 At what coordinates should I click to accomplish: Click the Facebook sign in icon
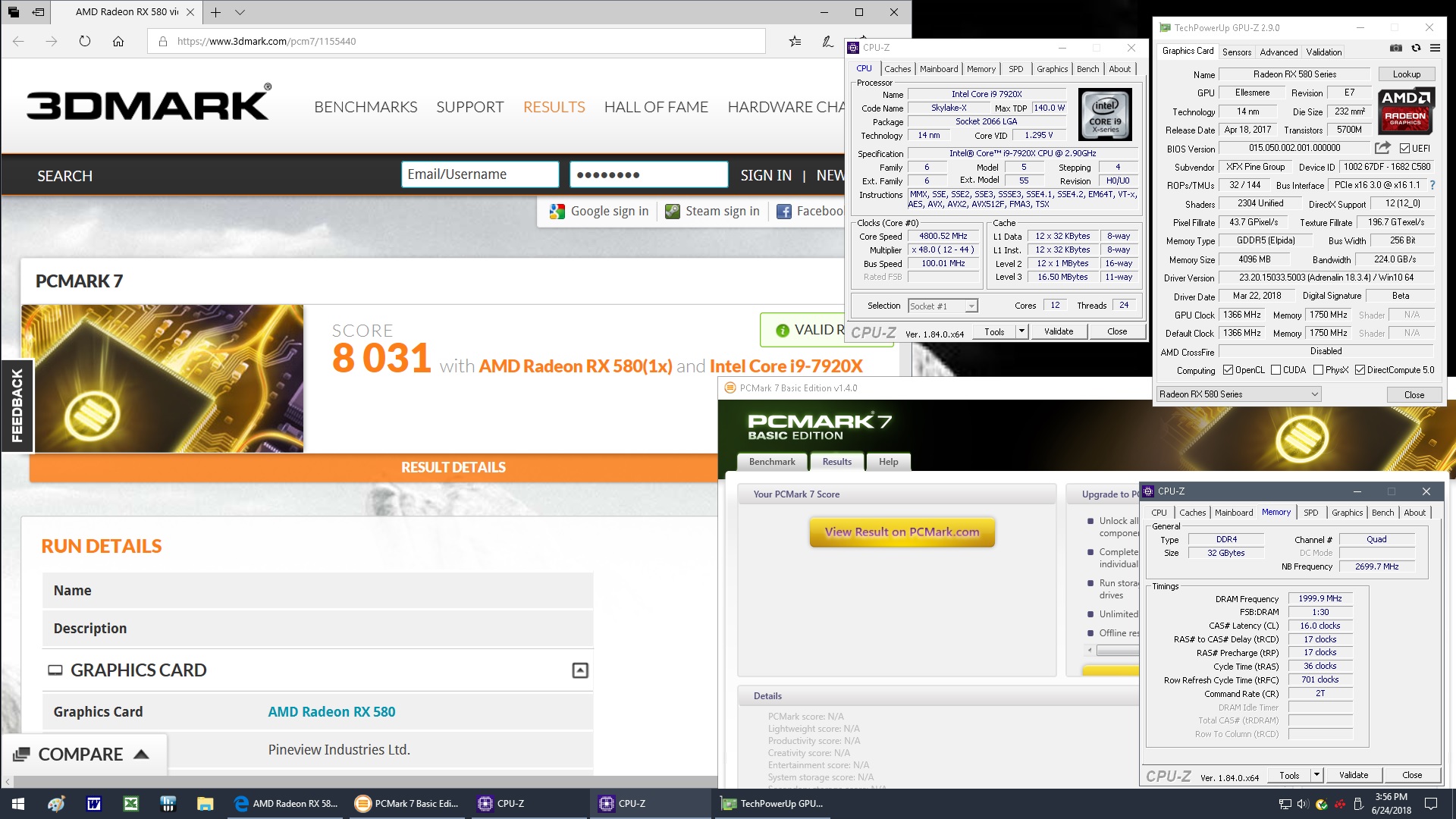tap(784, 212)
